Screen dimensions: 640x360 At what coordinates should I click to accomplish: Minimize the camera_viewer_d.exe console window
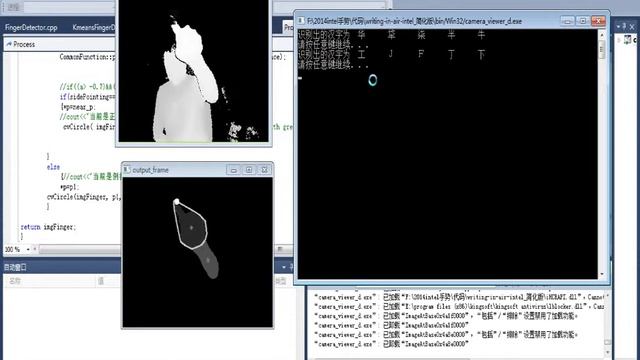(567, 21)
